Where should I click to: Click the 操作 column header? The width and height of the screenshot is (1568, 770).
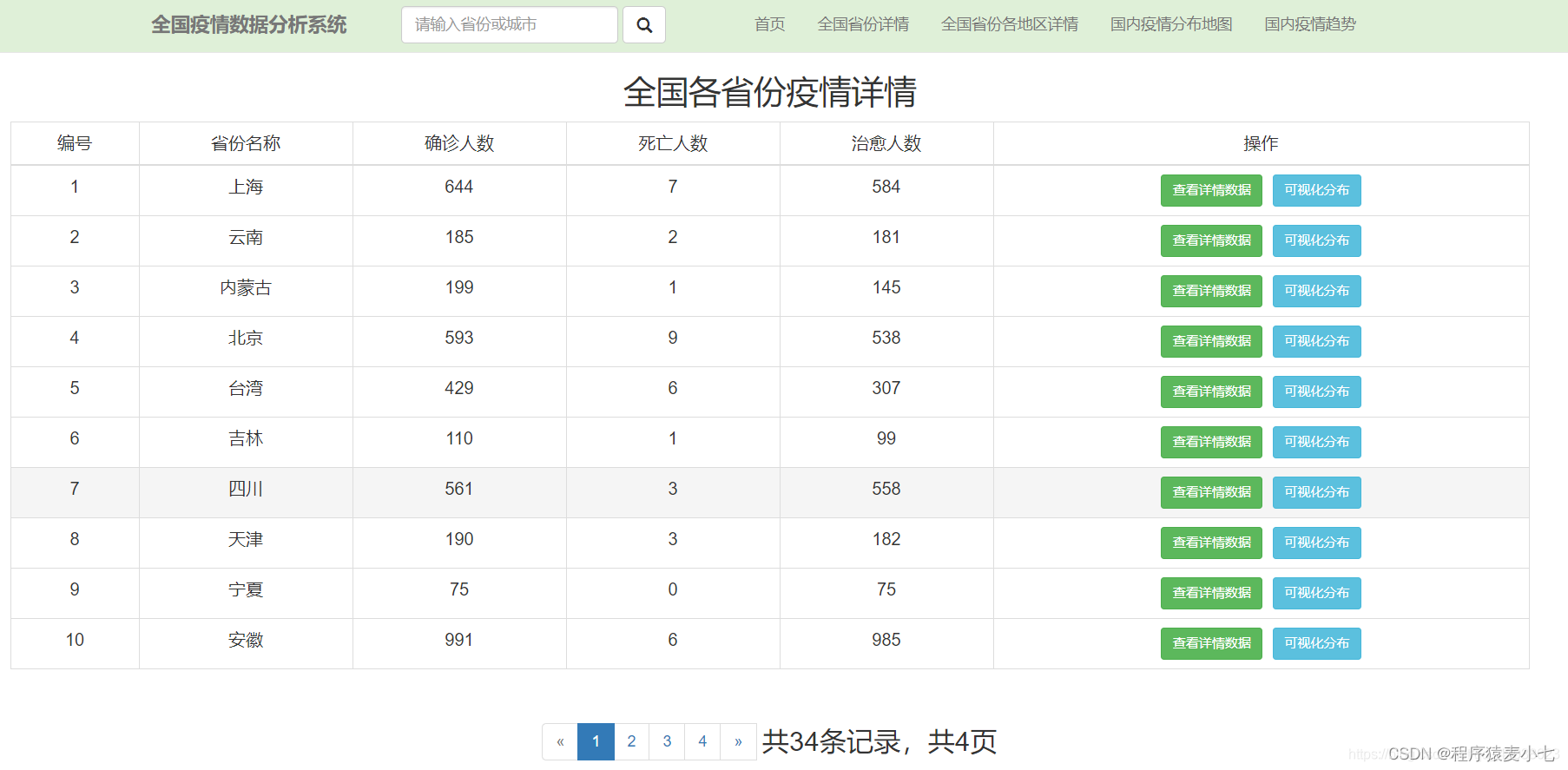click(1261, 143)
